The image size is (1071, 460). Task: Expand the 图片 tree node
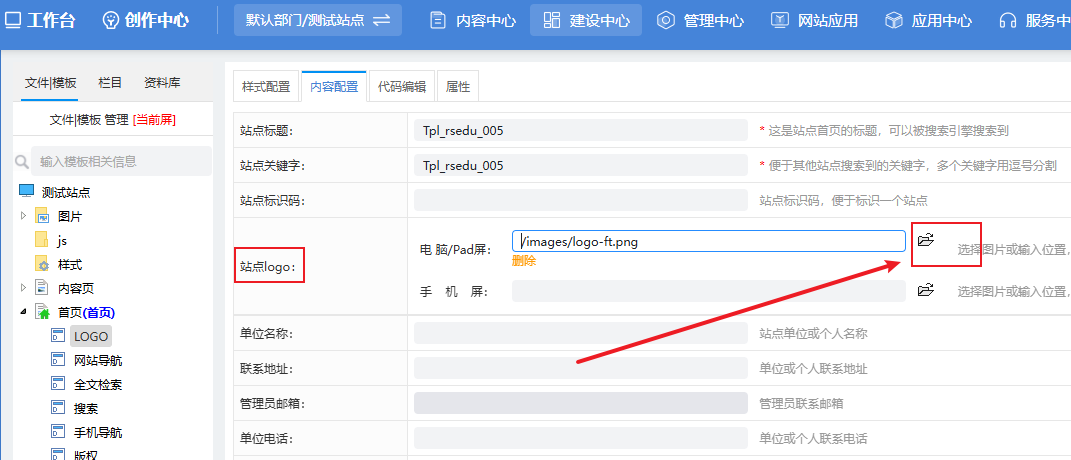click(23, 216)
